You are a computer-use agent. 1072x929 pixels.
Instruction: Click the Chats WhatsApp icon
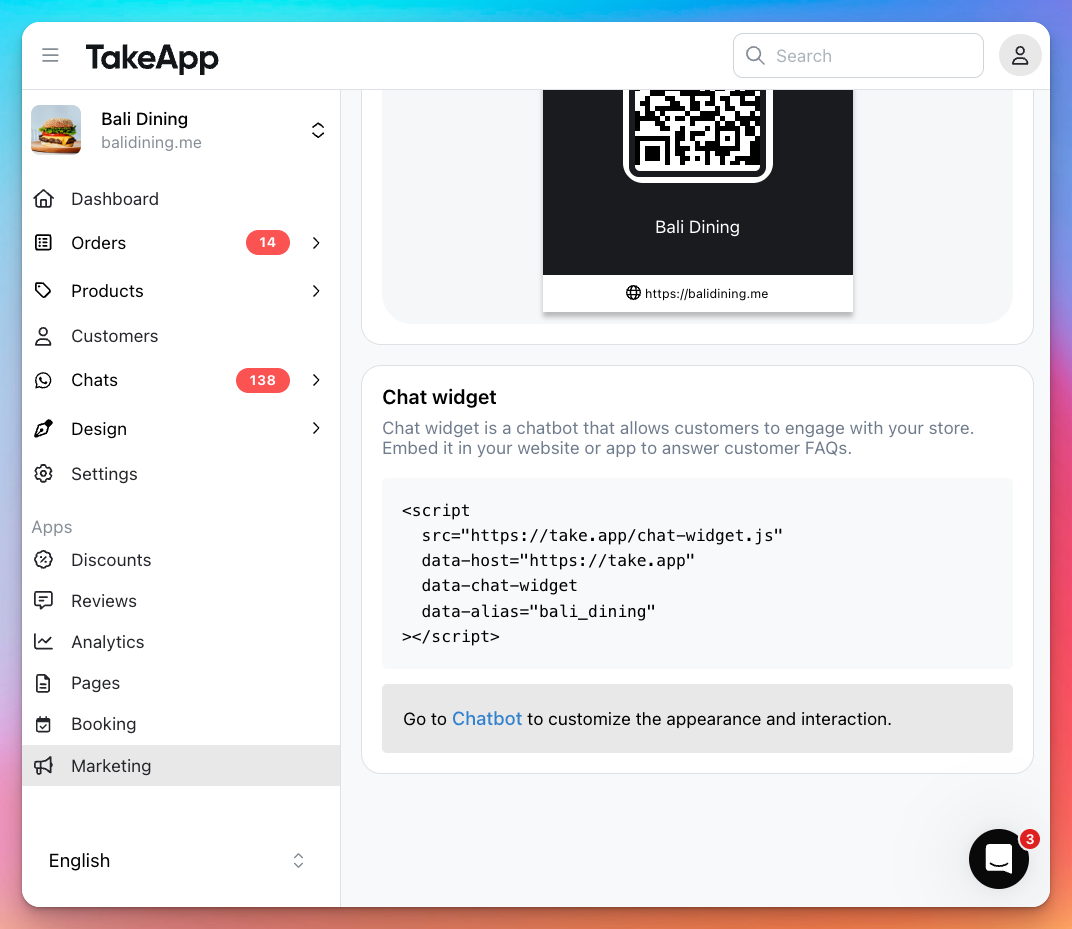(44, 380)
